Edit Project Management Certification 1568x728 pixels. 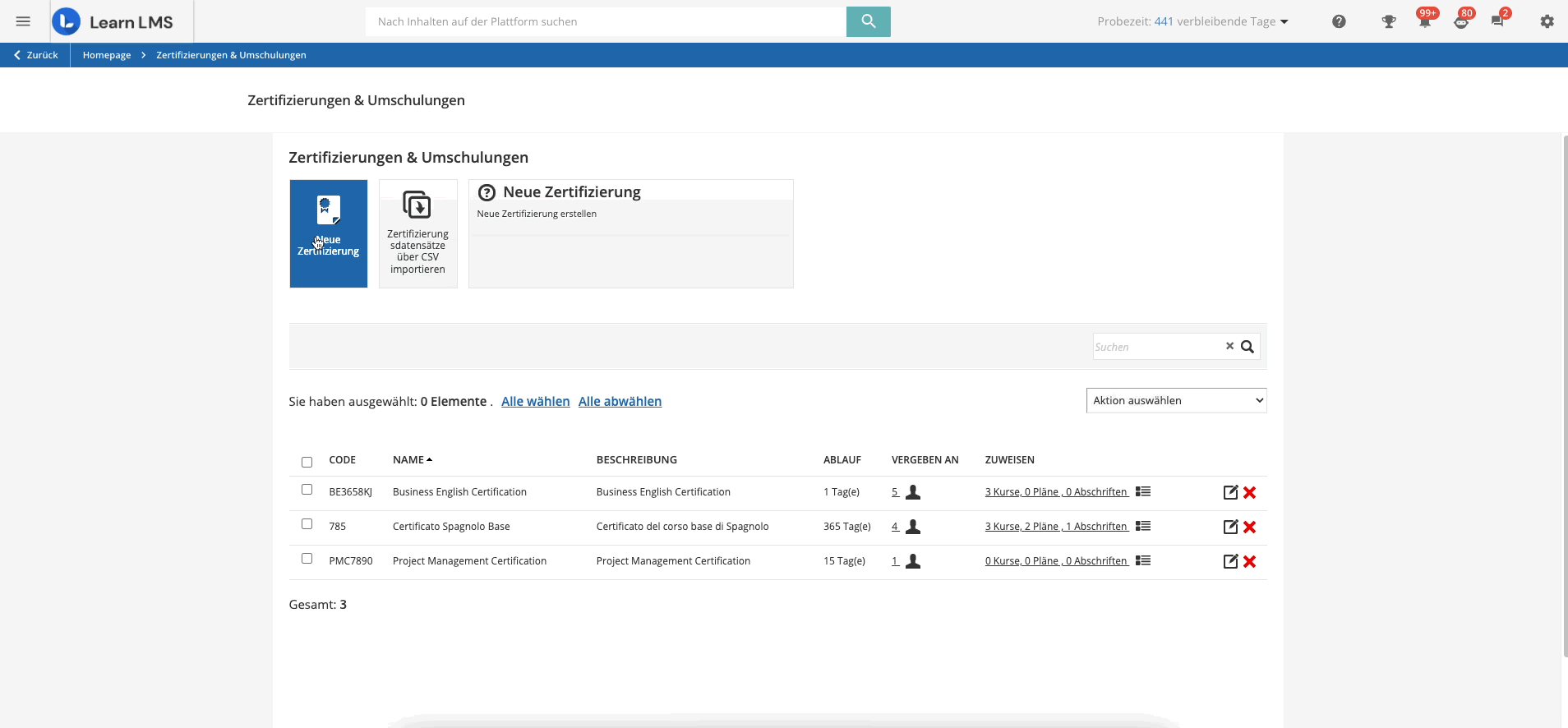click(1230, 561)
